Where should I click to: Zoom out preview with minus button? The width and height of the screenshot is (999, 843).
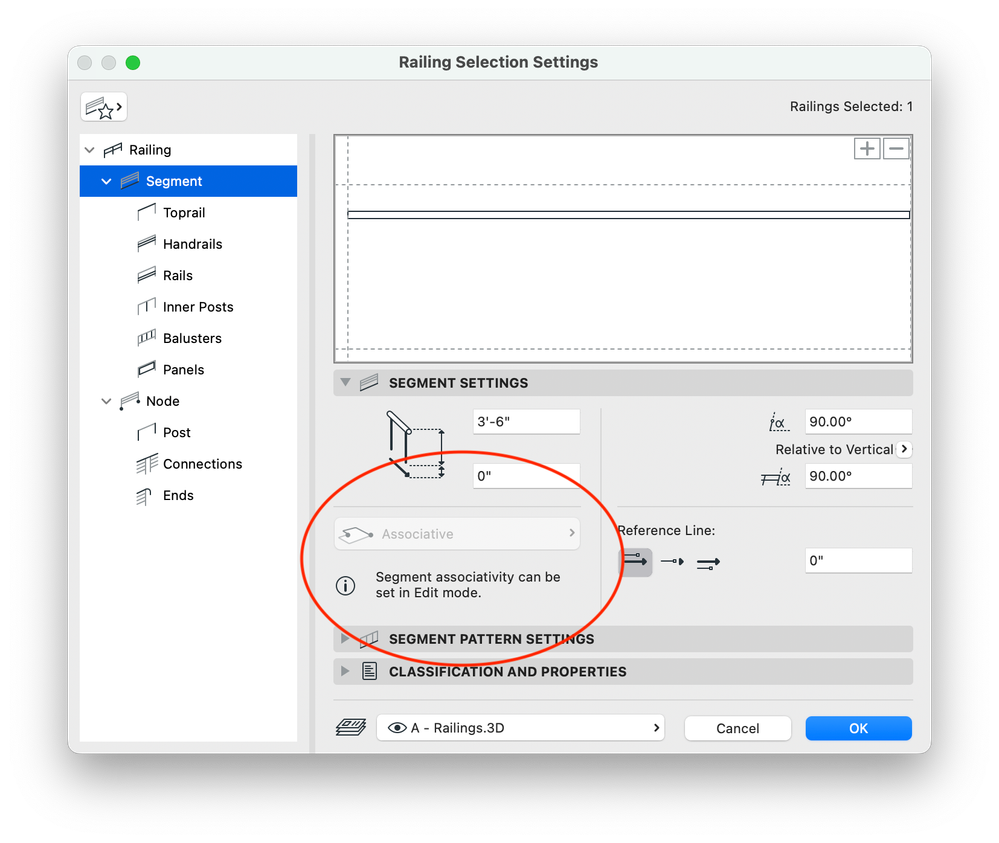(x=896, y=149)
